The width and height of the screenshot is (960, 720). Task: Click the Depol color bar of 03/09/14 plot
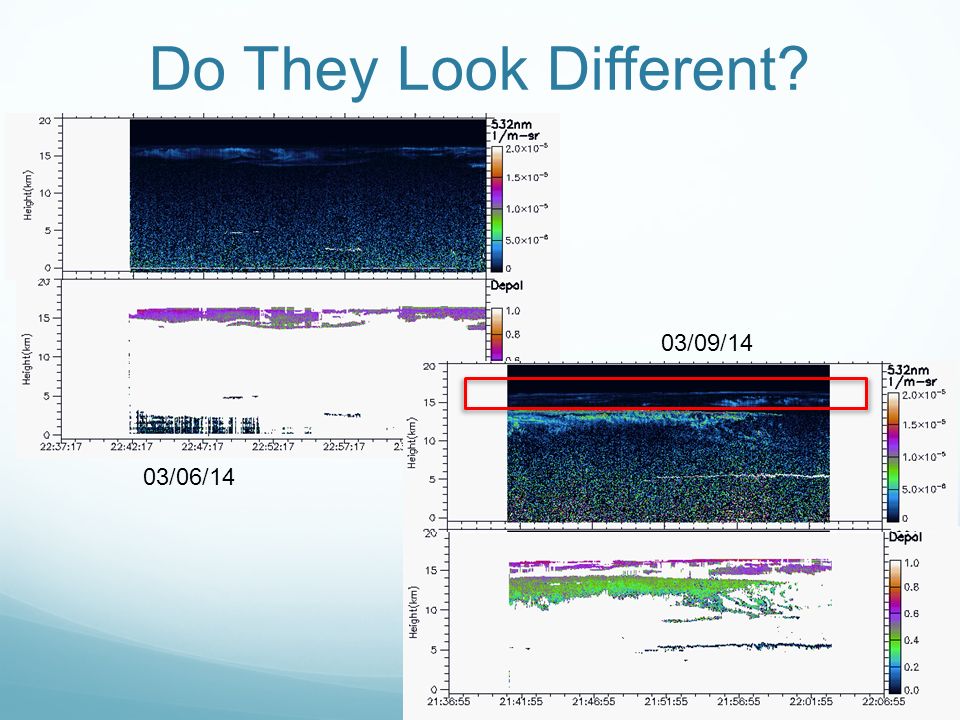[894, 626]
